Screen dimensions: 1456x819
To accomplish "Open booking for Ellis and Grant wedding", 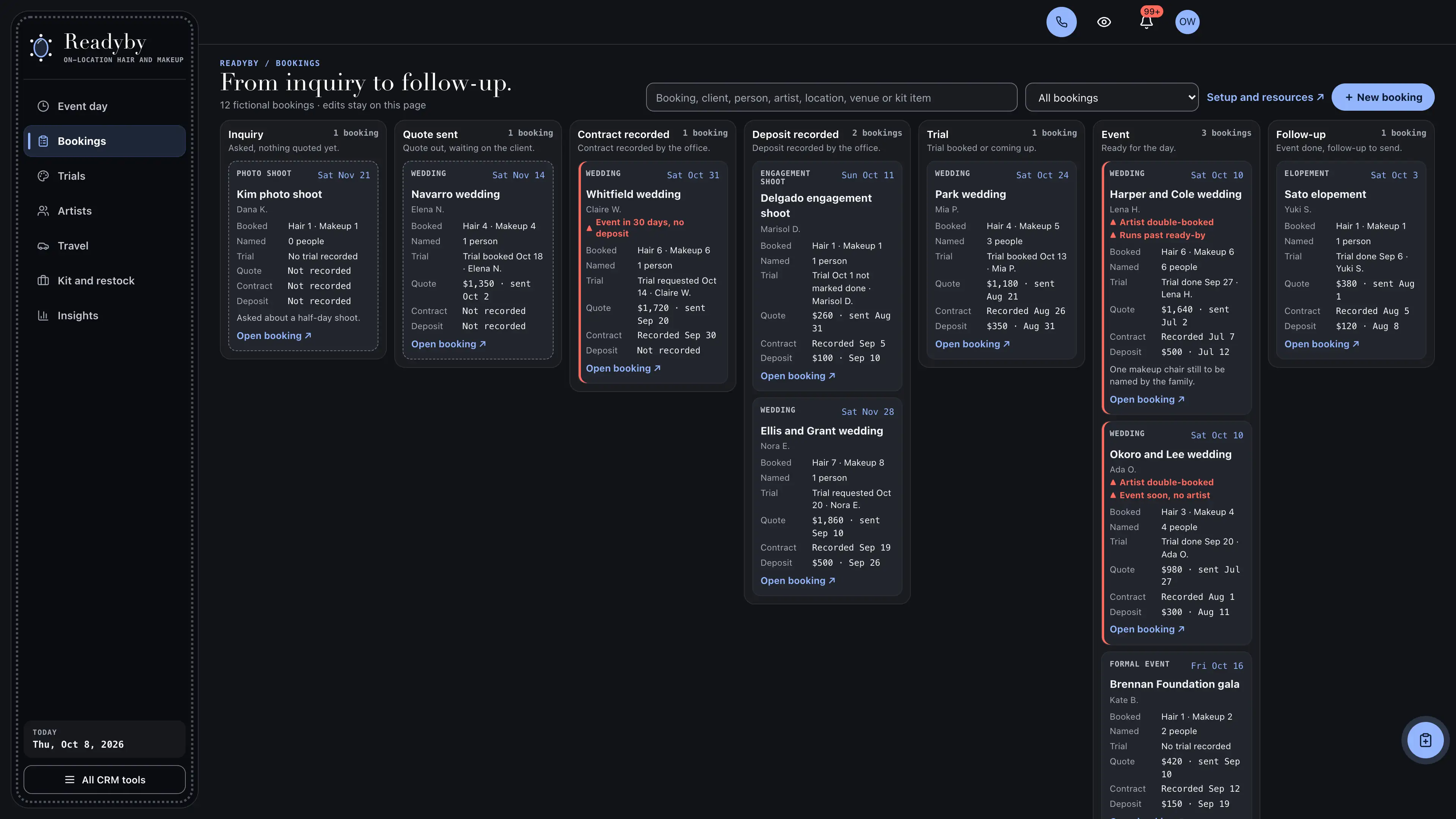I will pyautogui.click(x=798, y=581).
